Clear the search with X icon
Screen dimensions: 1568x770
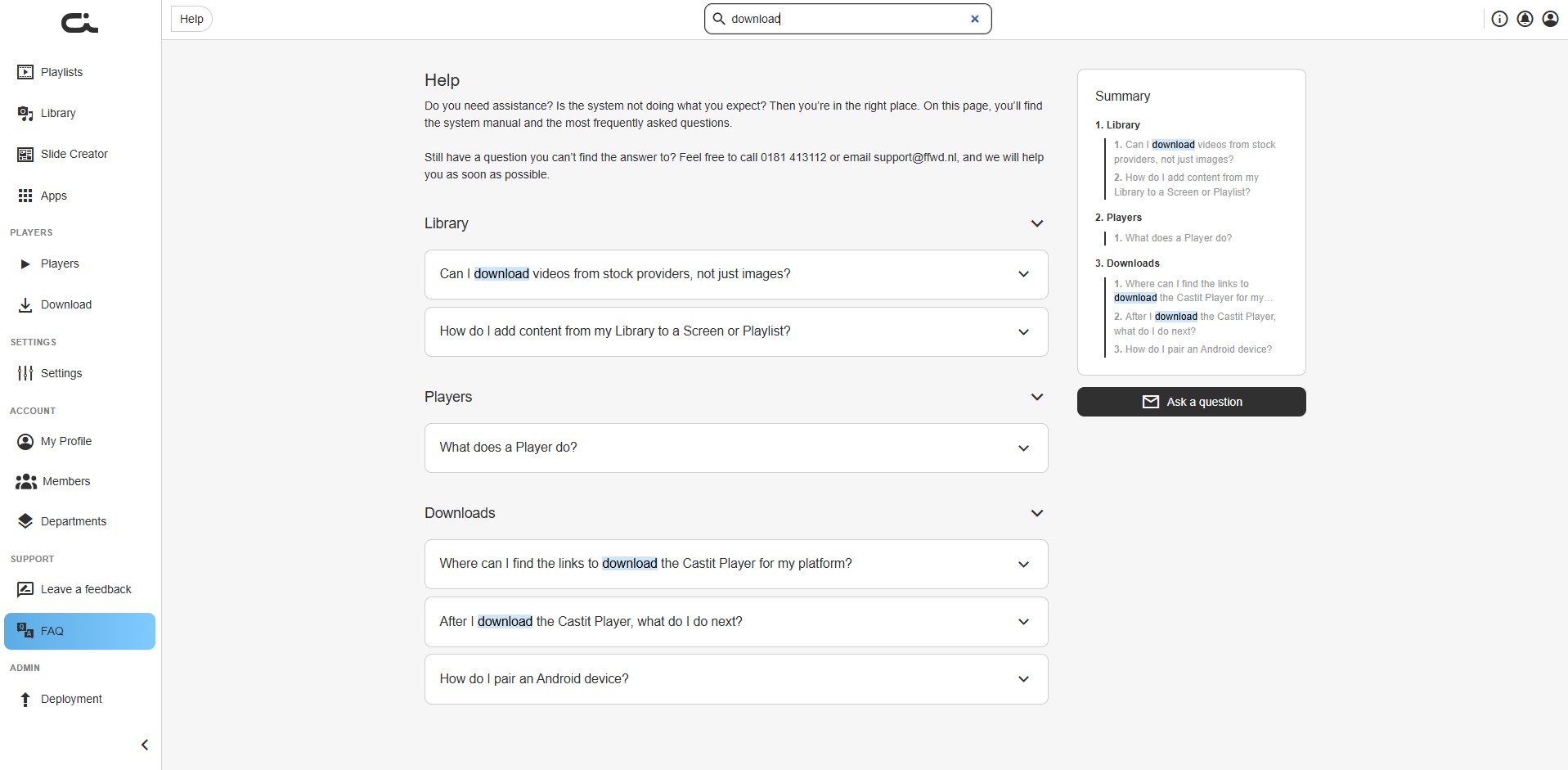974,19
